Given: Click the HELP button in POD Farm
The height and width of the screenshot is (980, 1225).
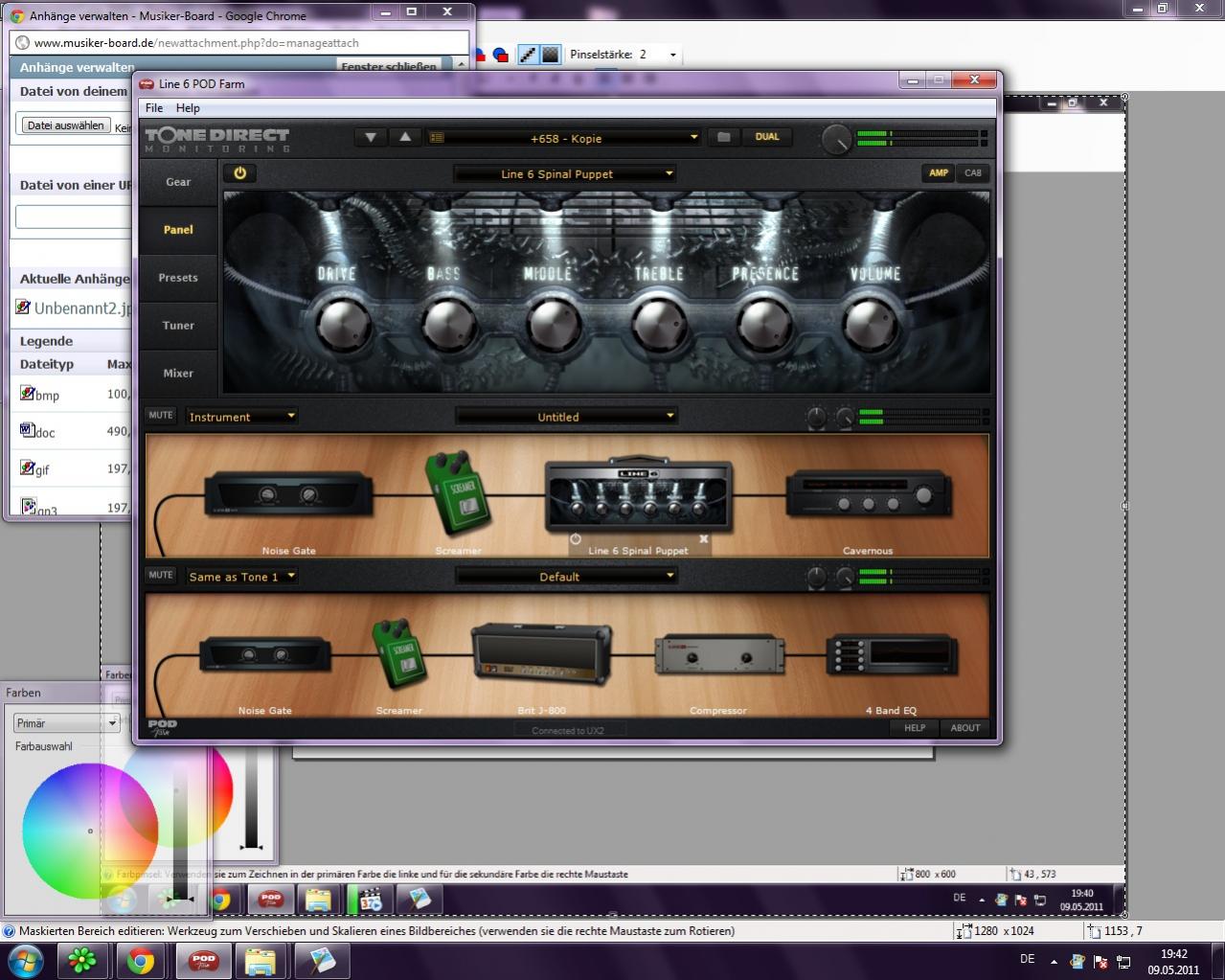Looking at the screenshot, I should (915, 728).
